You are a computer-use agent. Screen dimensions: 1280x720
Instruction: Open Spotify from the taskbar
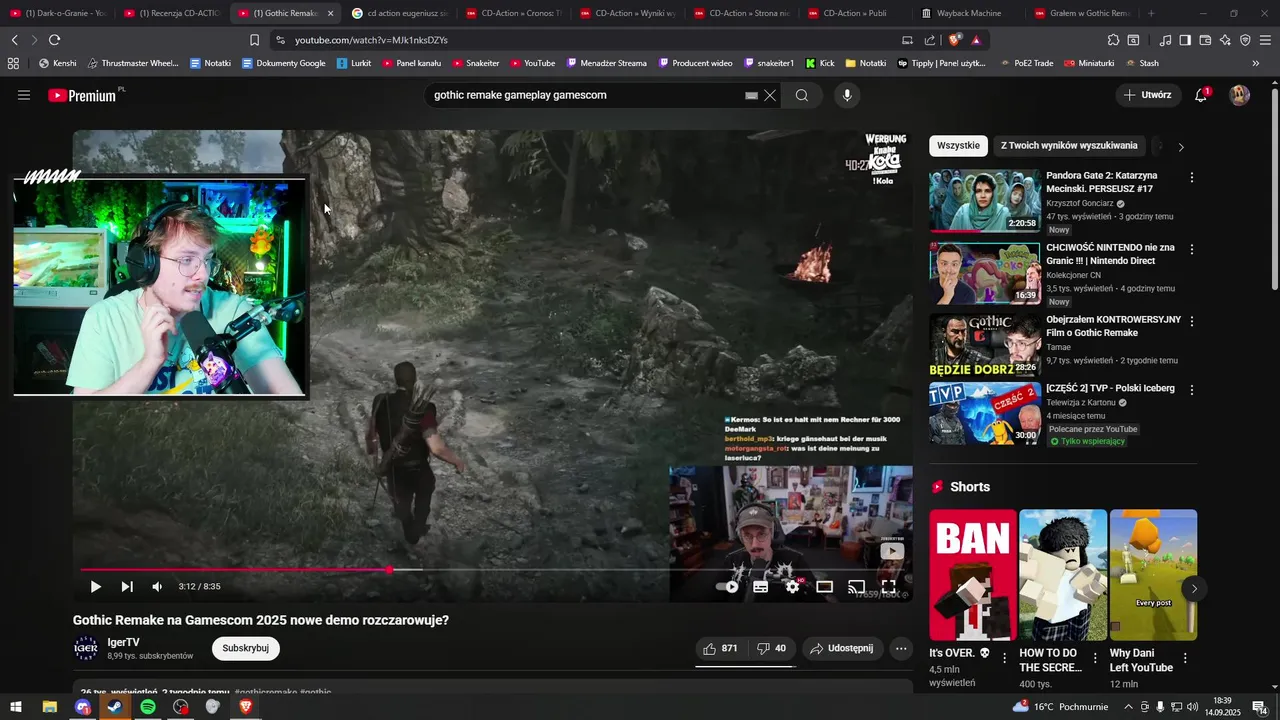pyautogui.click(x=148, y=707)
